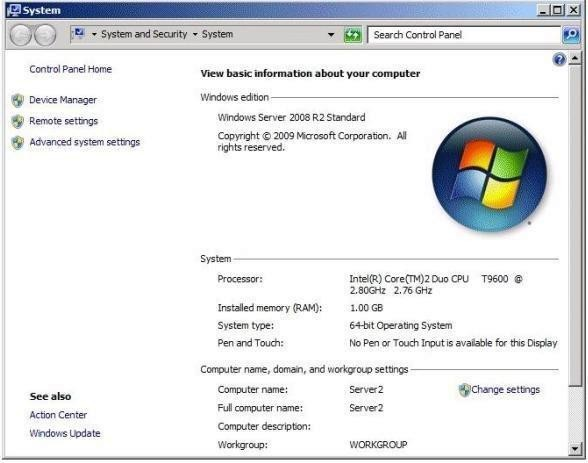Click the shield icon beside Change settings
Viewport: 588px width, 463px height.
(464, 390)
